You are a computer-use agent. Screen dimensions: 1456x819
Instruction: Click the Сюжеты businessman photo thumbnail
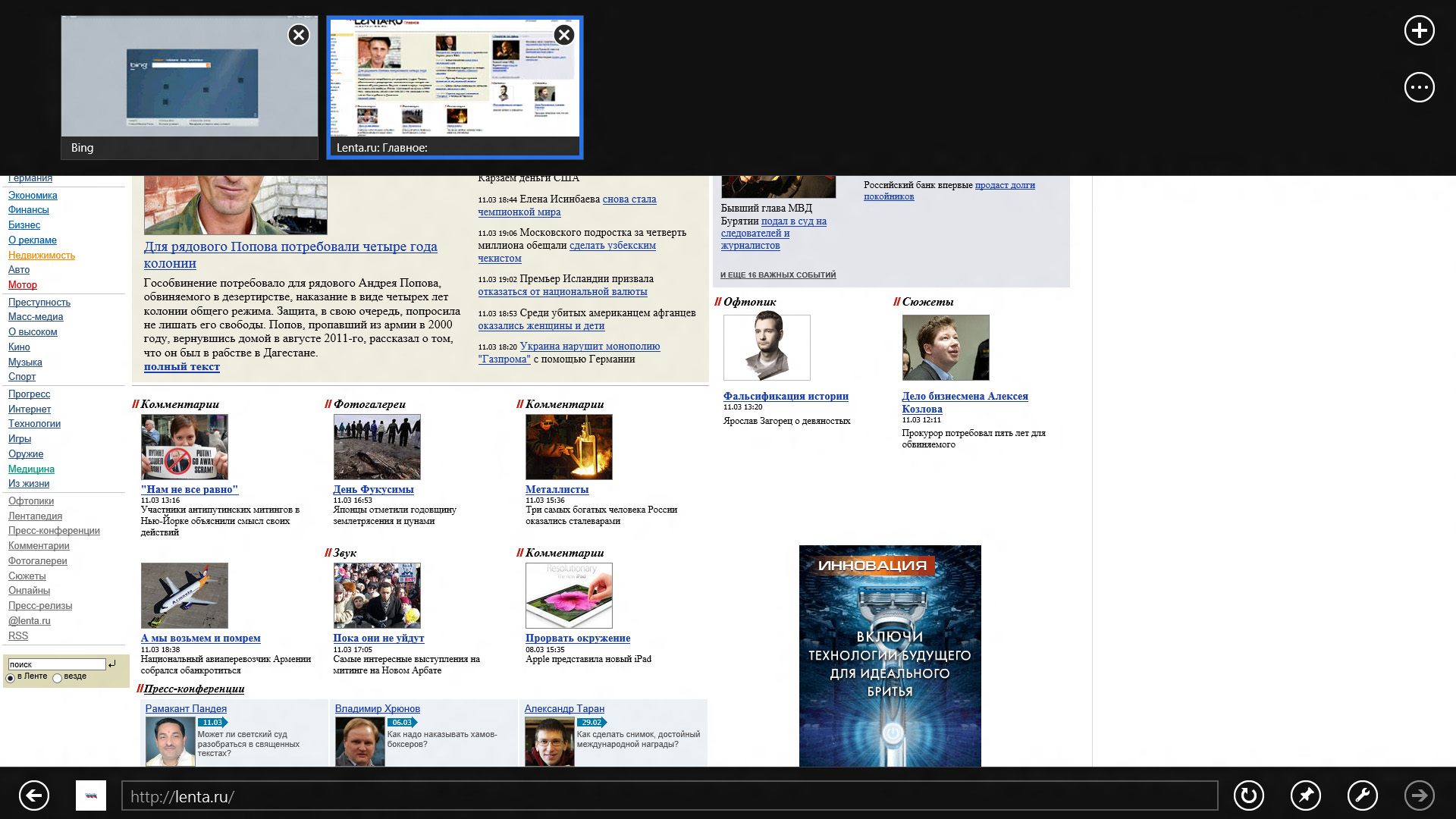[x=946, y=347]
